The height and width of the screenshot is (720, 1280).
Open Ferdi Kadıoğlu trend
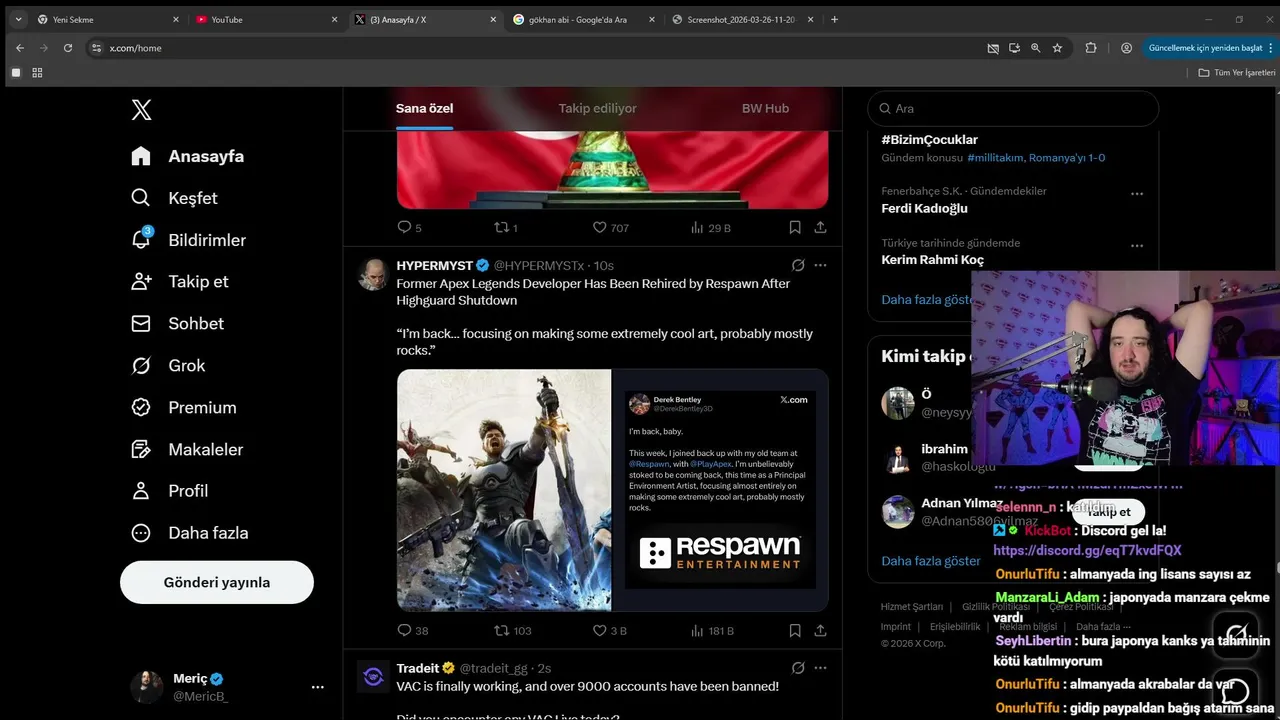point(924,208)
